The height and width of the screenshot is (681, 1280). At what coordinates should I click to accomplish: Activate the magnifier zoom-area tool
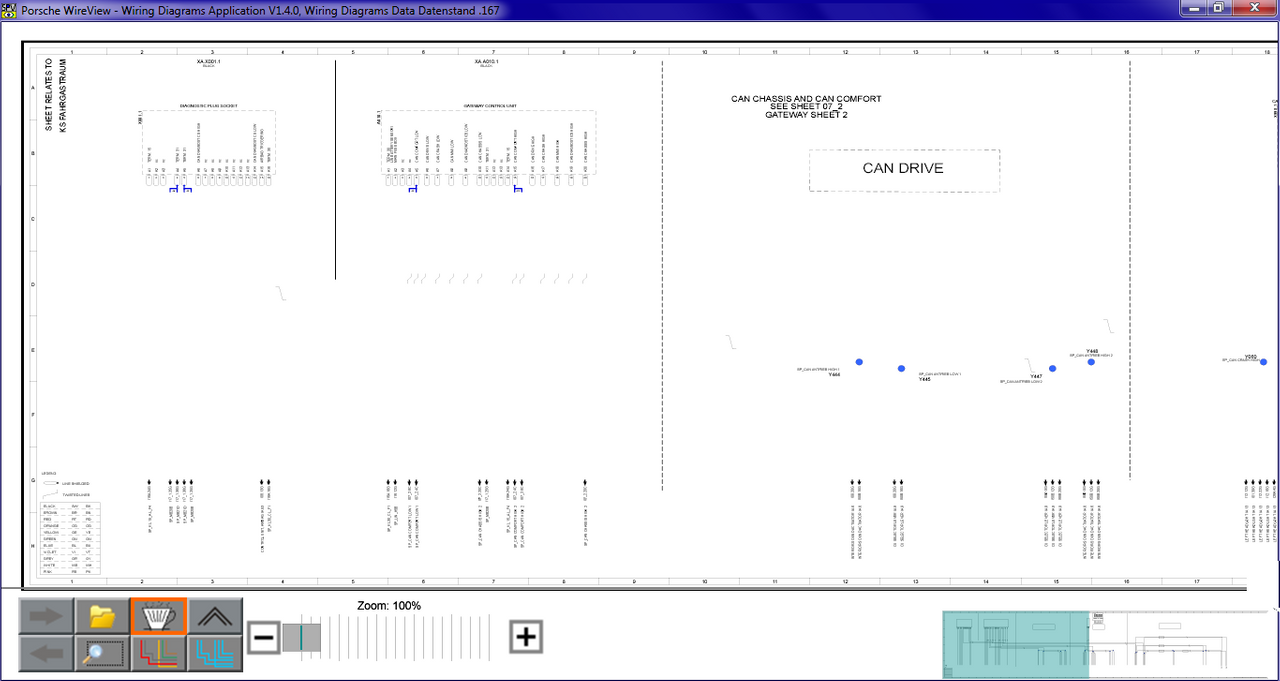(102, 654)
